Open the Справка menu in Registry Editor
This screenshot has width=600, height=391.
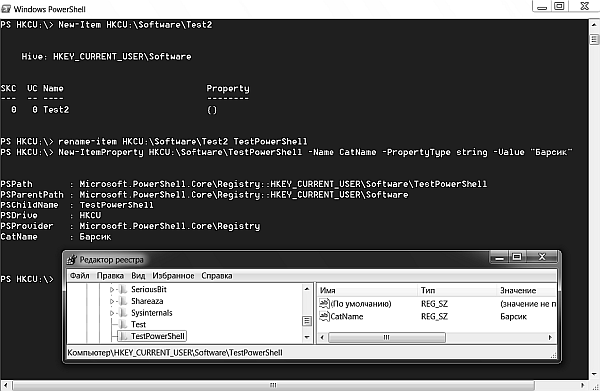point(217,276)
